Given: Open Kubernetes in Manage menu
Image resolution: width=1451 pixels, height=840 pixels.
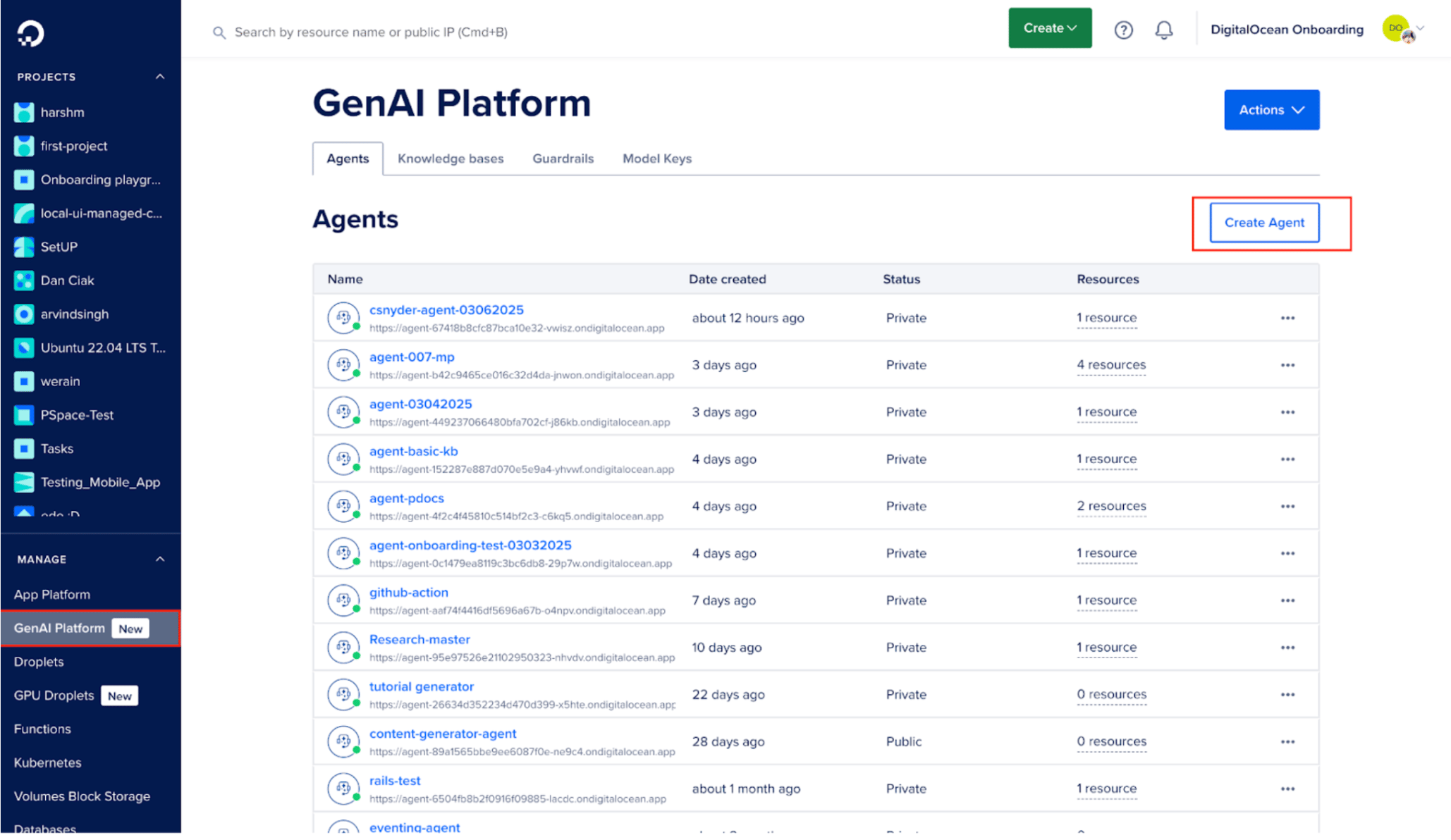Looking at the screenshot, I should click(47, 762).
